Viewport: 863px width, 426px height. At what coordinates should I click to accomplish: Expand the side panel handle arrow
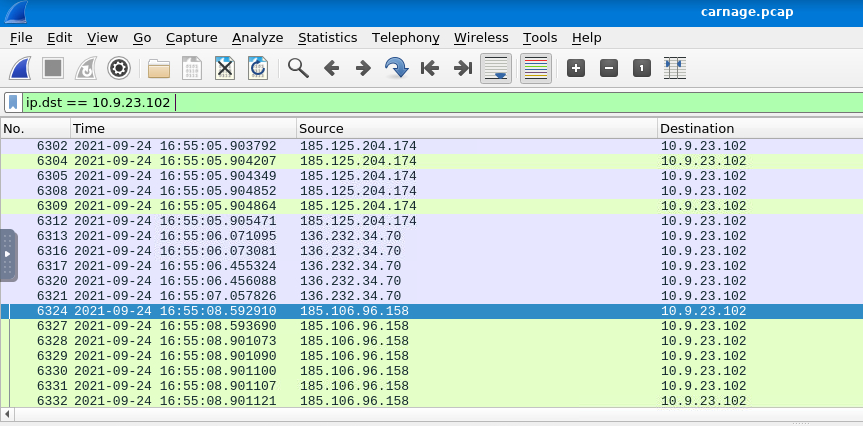(8, 255)
